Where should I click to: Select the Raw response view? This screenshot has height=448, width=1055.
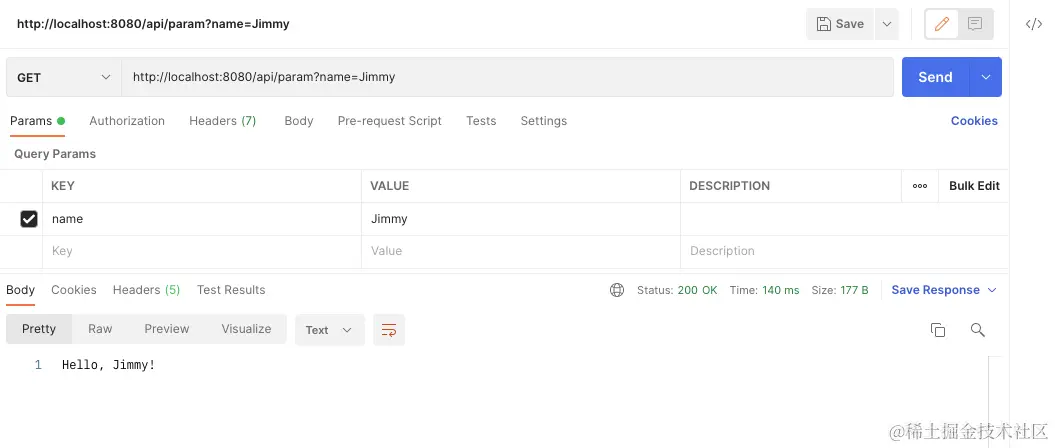pos(100,329)
